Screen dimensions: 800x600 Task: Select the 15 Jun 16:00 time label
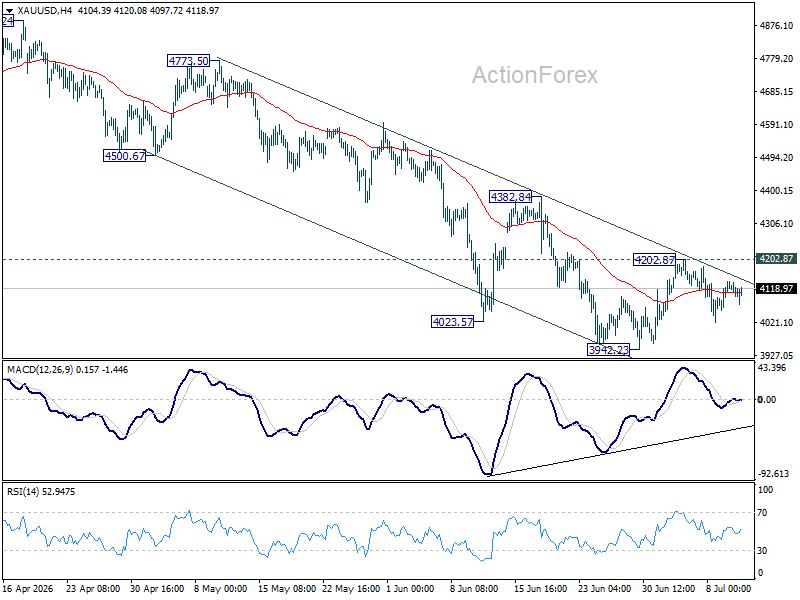pyautogui.click(x=540, y=589)
